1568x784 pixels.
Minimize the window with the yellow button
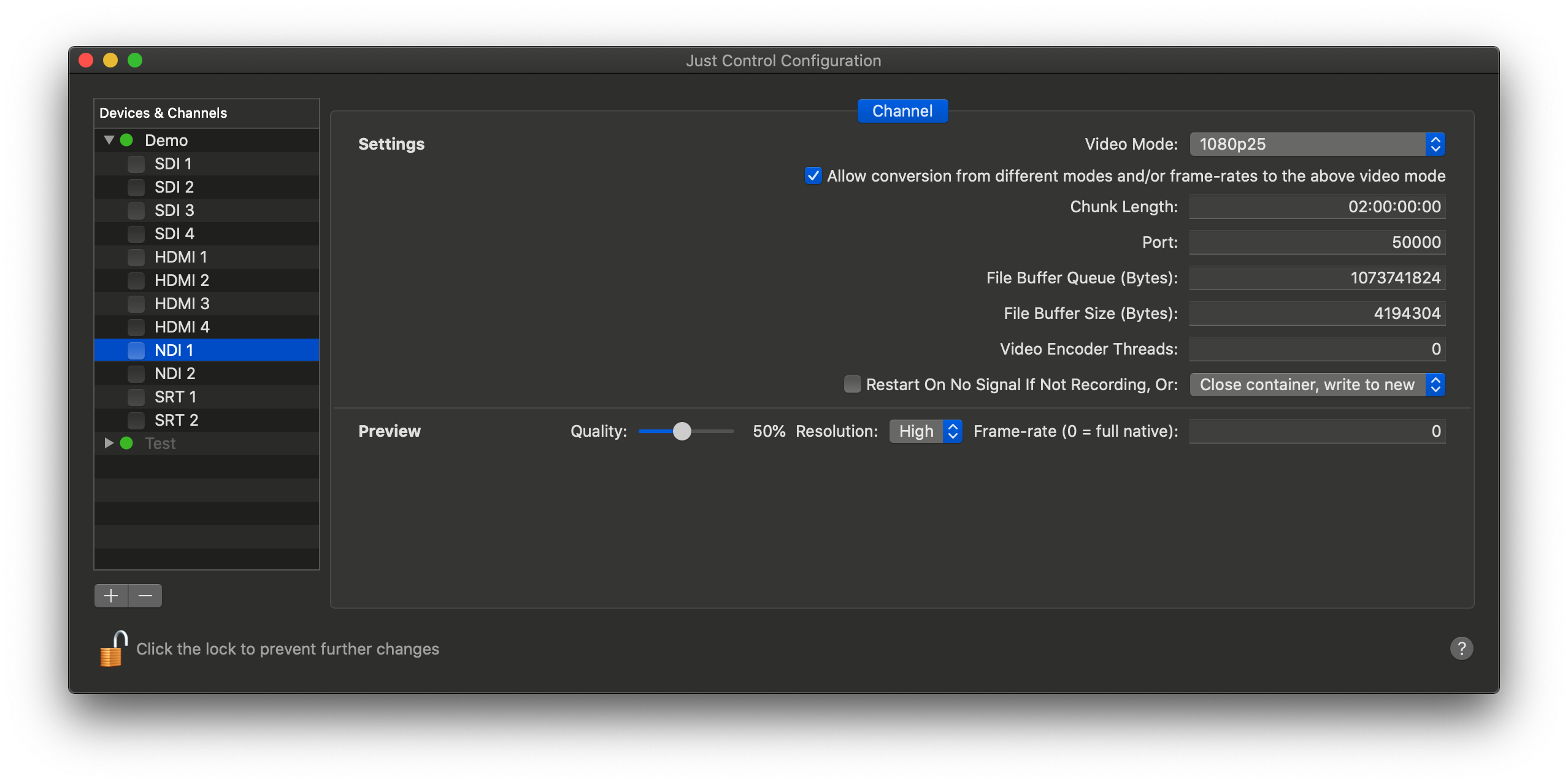point(110,60)
